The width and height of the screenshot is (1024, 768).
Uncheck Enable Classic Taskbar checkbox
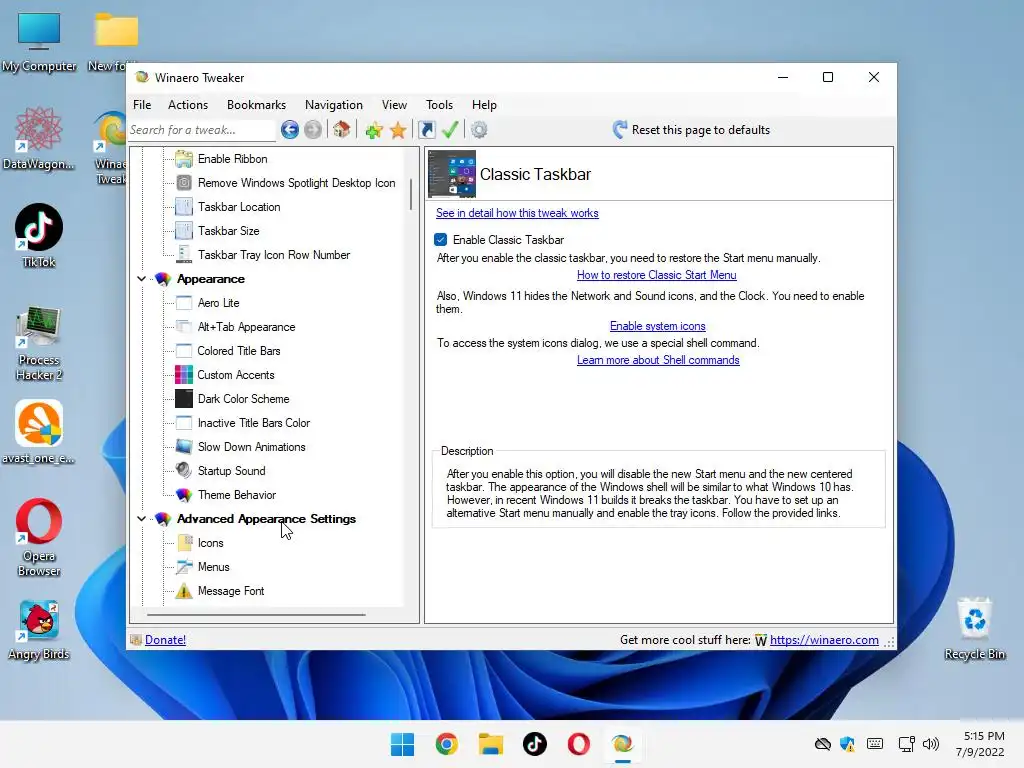441,240
